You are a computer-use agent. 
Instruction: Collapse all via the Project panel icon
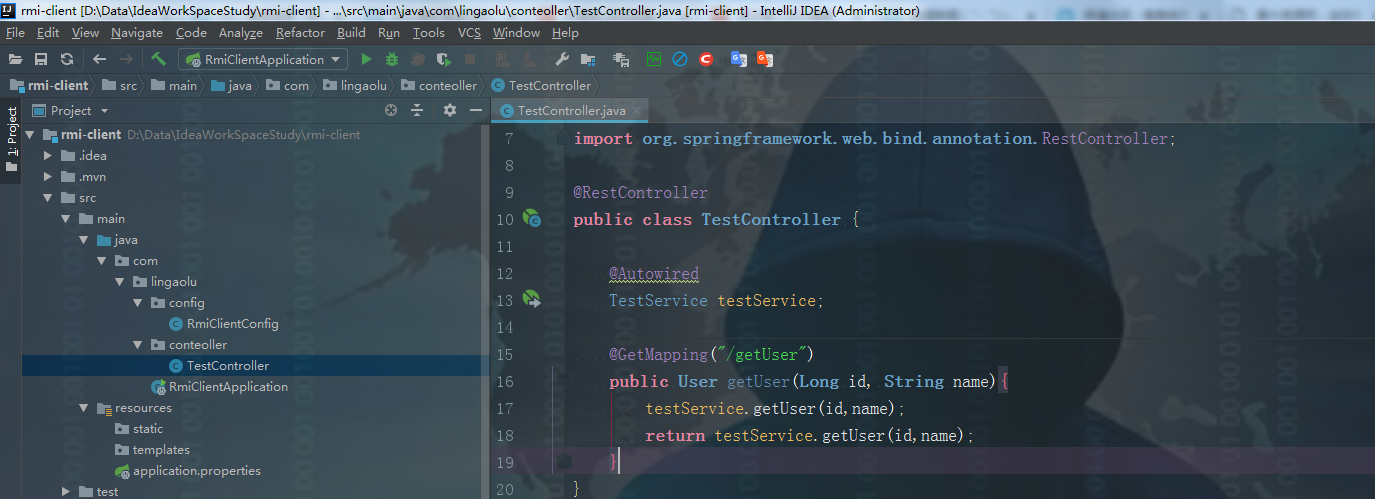pos(417,111)
